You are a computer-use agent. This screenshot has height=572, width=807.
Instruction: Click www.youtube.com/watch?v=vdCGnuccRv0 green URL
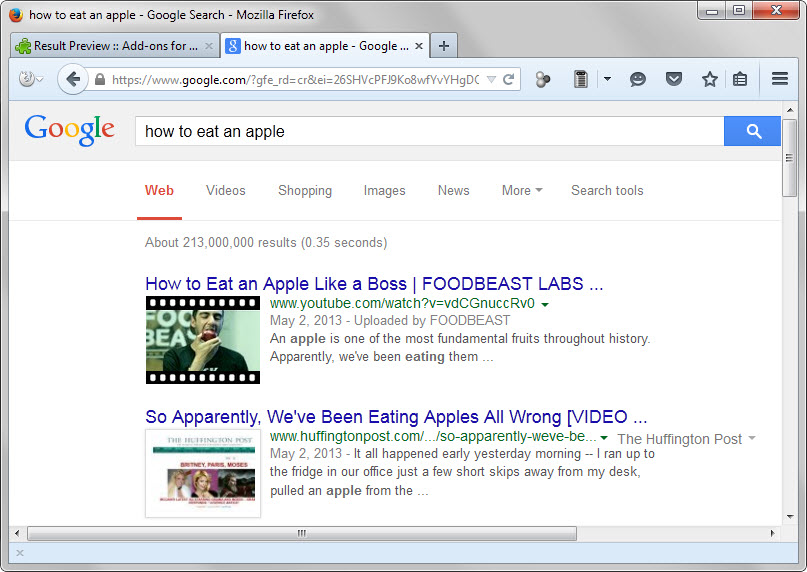pos(402,303)
